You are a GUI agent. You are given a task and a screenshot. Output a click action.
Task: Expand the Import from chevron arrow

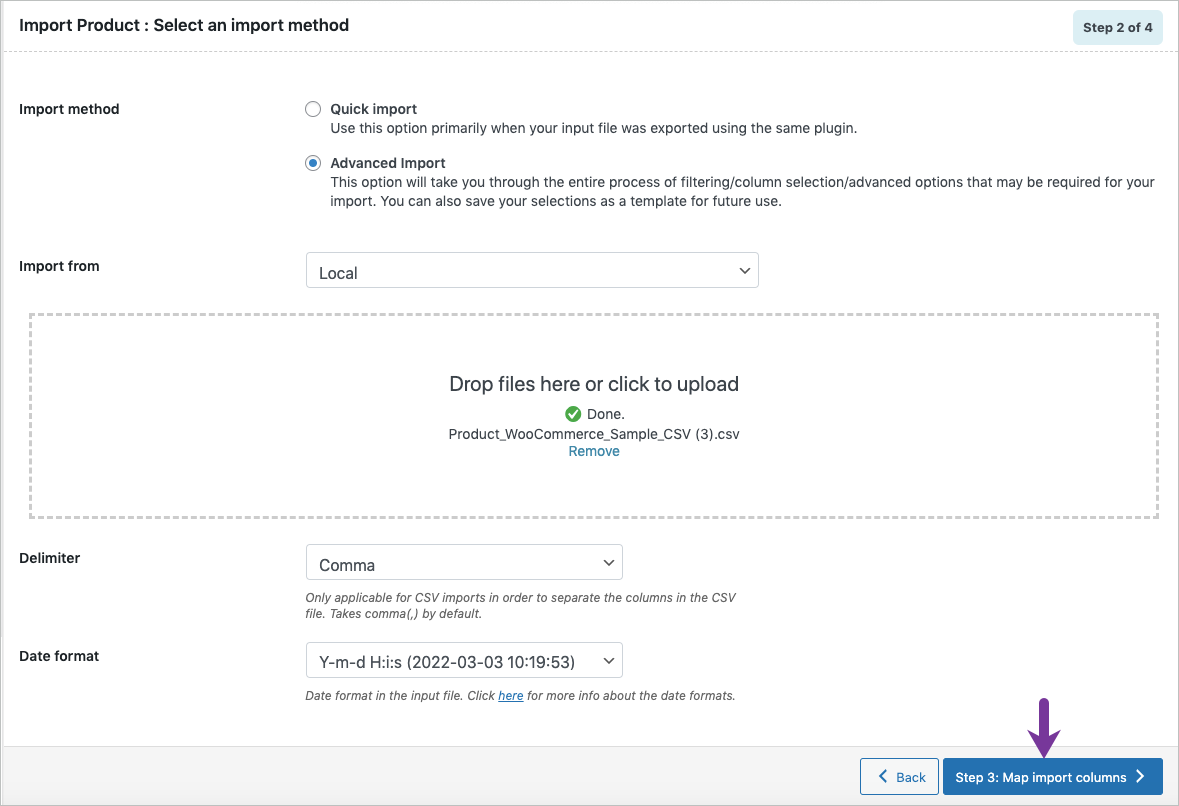pos(744,270)
